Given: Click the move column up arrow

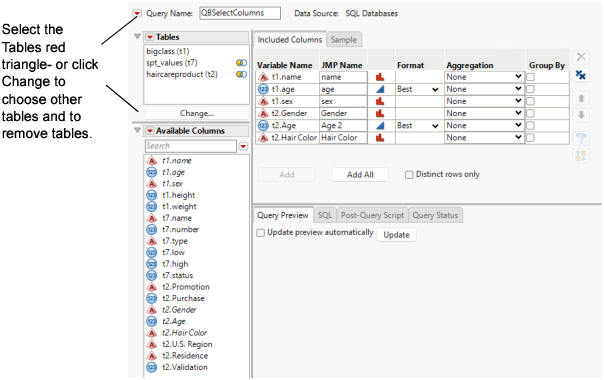Looking at the screenshot, I should (x=581, y=98).
